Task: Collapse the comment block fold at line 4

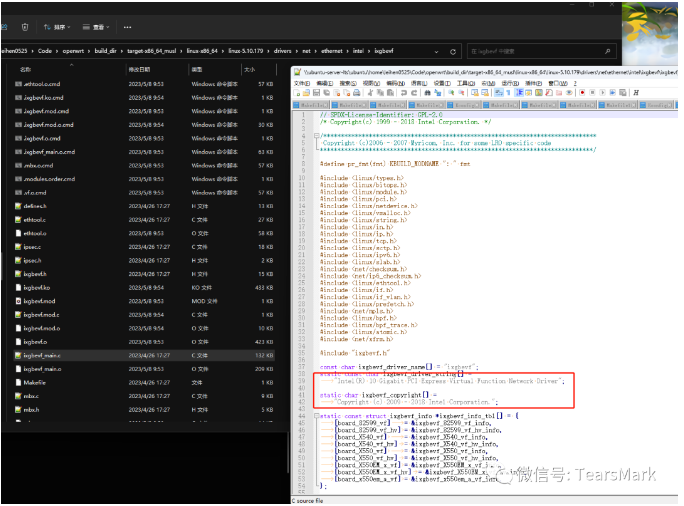Action: point(317,136)
